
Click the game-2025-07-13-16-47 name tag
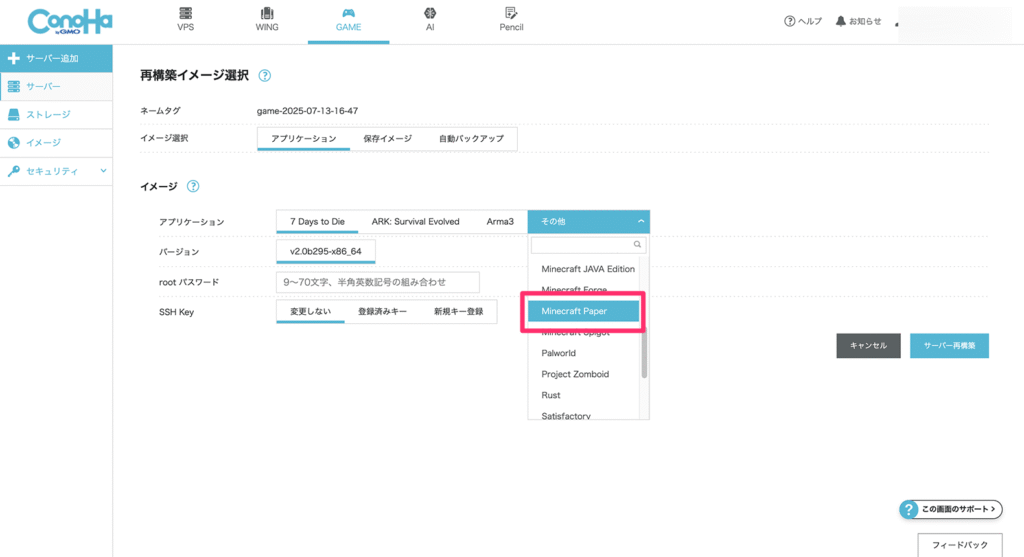(307, 111)
